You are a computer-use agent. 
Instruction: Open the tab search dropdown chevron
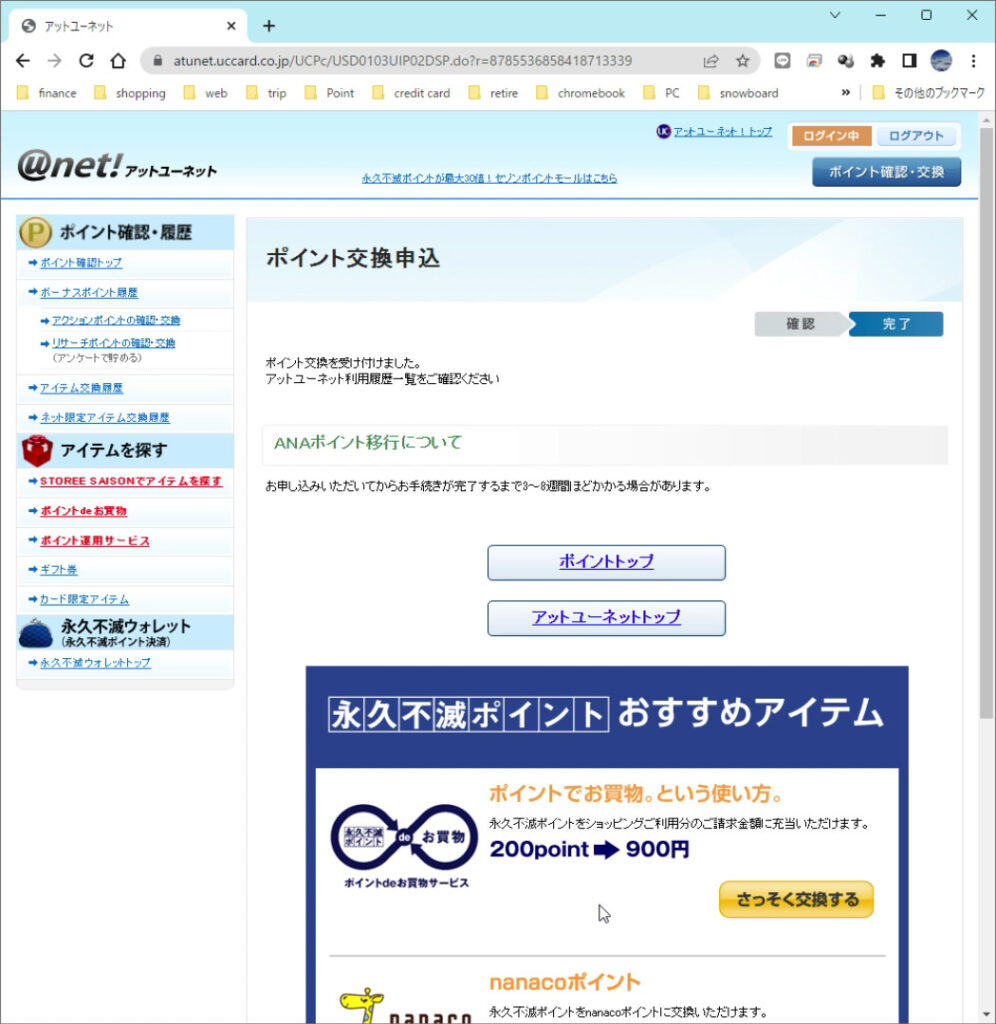click(835, 15)
